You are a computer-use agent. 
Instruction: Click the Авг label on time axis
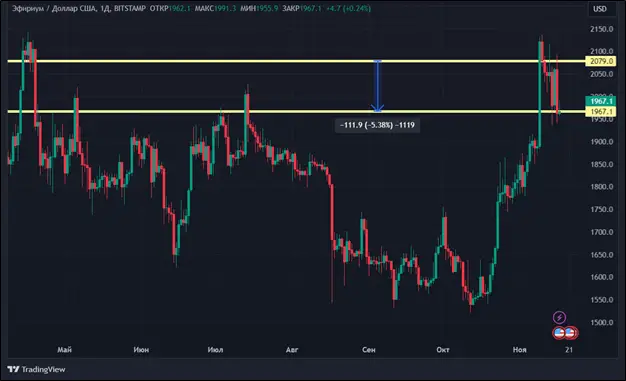coord(292,350)
